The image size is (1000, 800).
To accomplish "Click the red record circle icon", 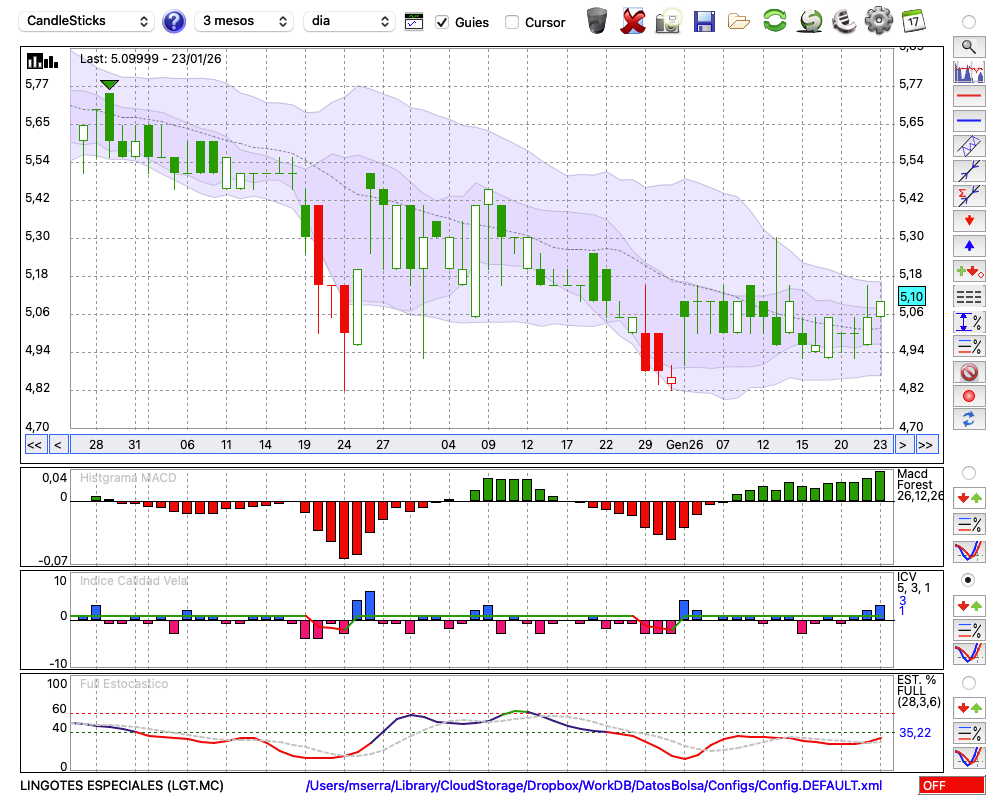I will (x=969, y=396).
